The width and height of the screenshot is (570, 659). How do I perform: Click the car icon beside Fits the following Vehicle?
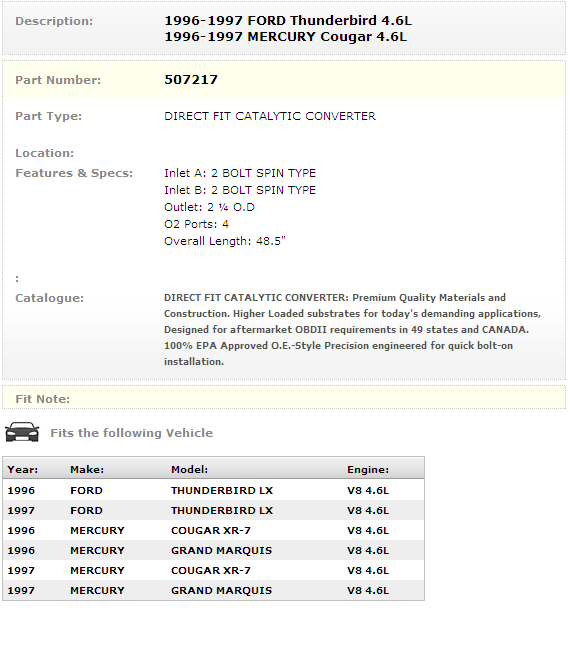(22, 432)
